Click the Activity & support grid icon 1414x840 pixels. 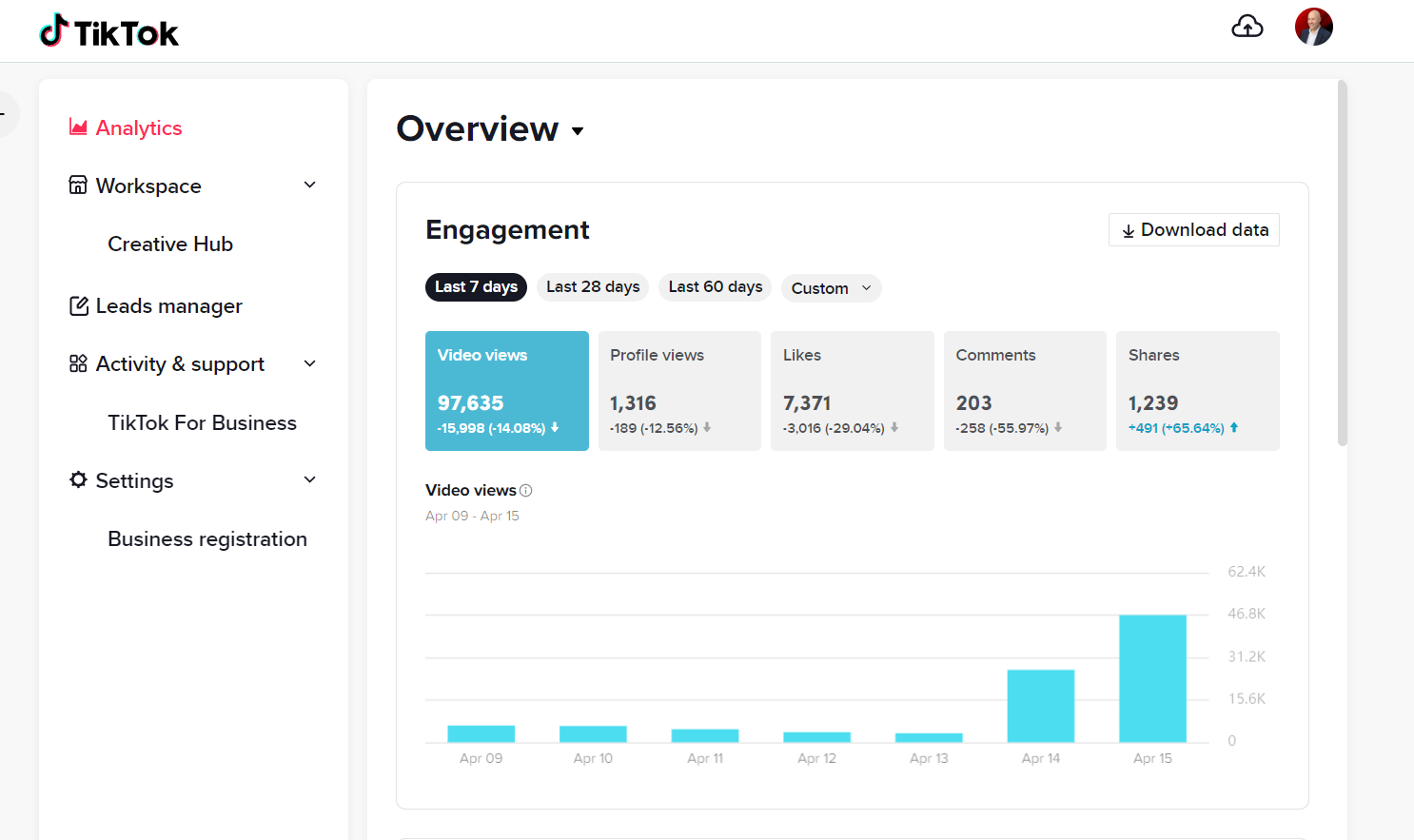coord(78,363)
